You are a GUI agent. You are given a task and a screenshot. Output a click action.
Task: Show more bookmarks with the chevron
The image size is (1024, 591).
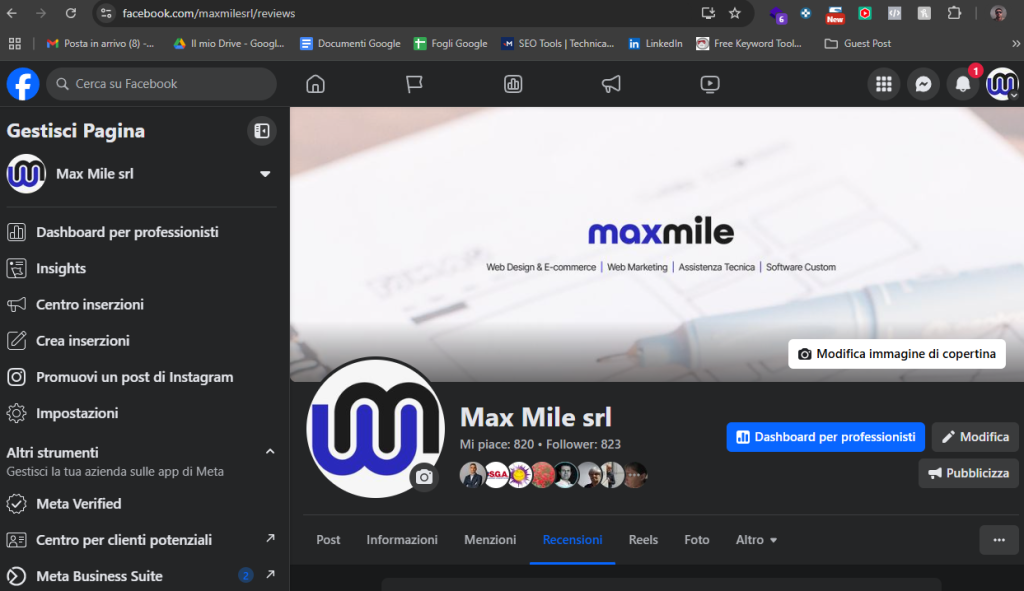[x=1016, y=44]
